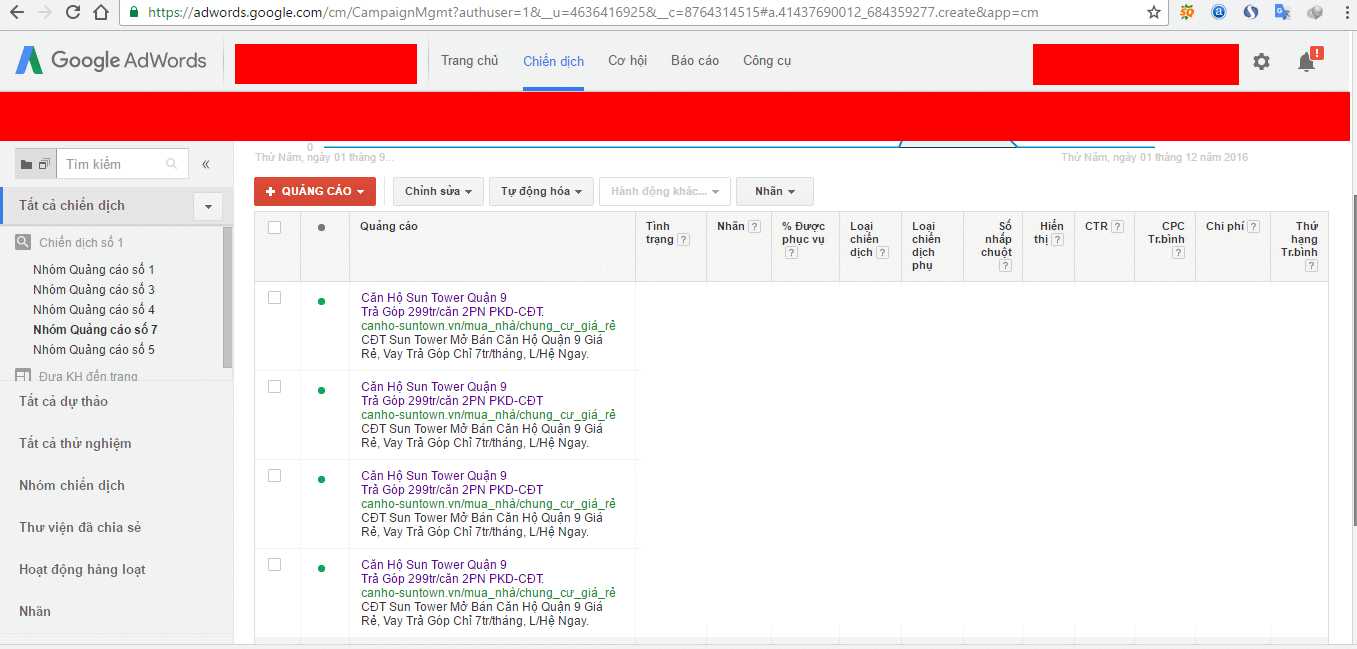Open the Chrome three-dot menu
This screenshot has width=1357, height=649.
click(x=1346, y=13)
